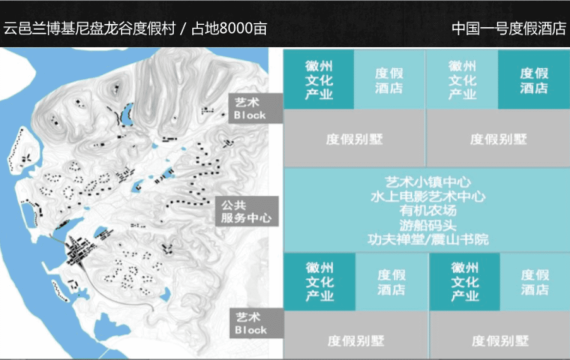Select the bottom-left dark 徽州文化产业 tile
Viewport: 570px width, 360px height.
coord(320,282)
